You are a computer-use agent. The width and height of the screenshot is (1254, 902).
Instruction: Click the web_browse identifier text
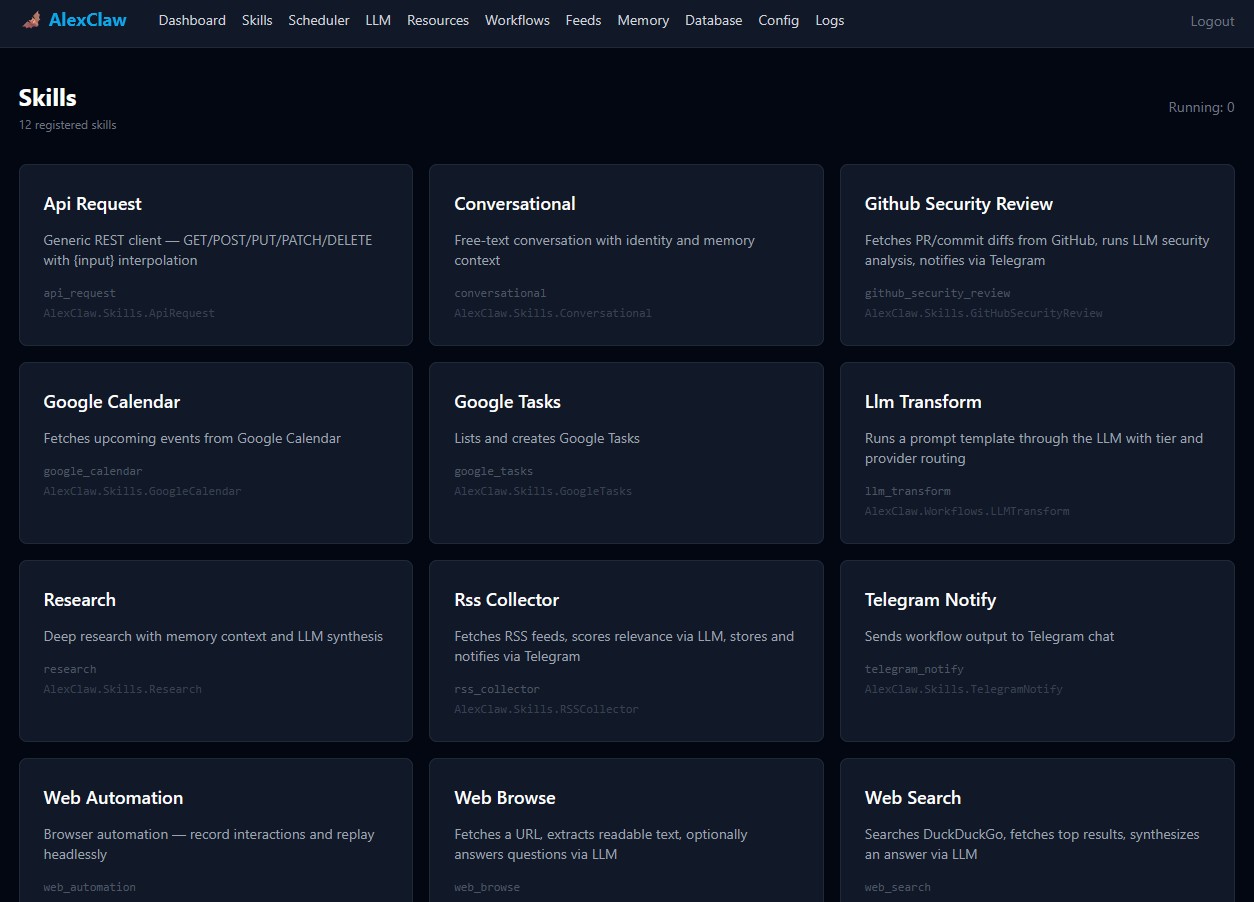[487, 887]
